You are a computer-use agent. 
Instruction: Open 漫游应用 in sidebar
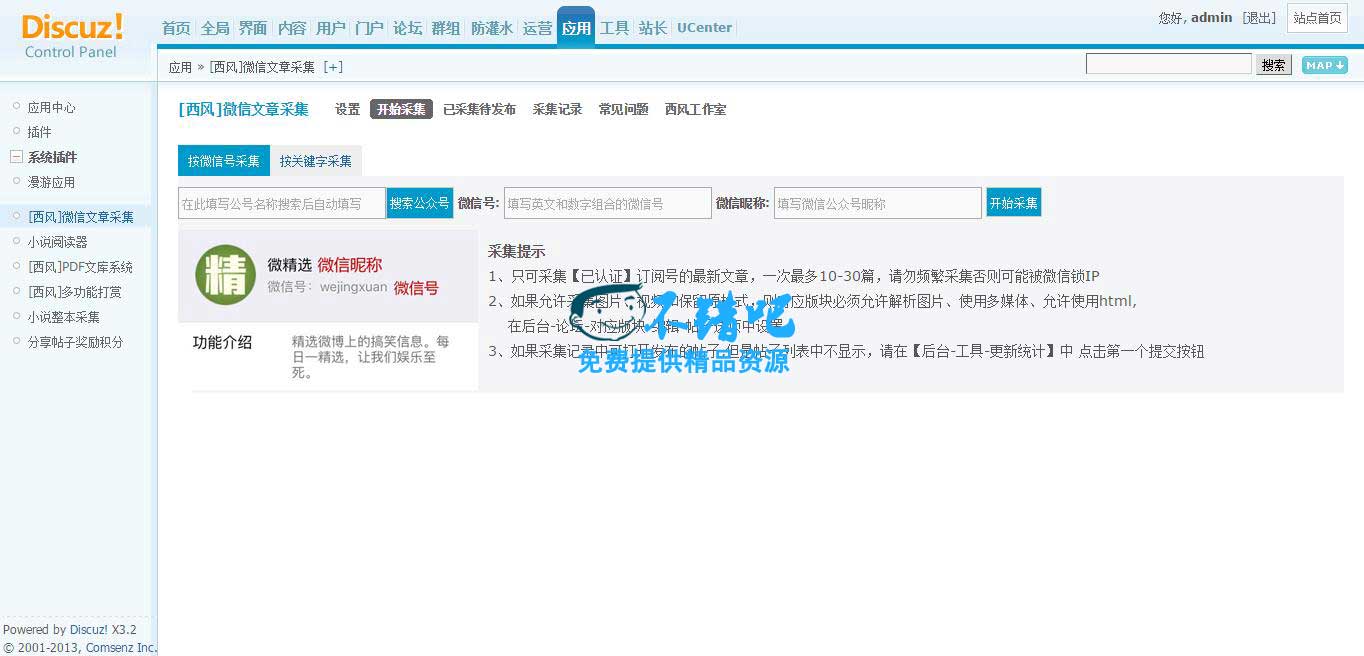(51, 182)
